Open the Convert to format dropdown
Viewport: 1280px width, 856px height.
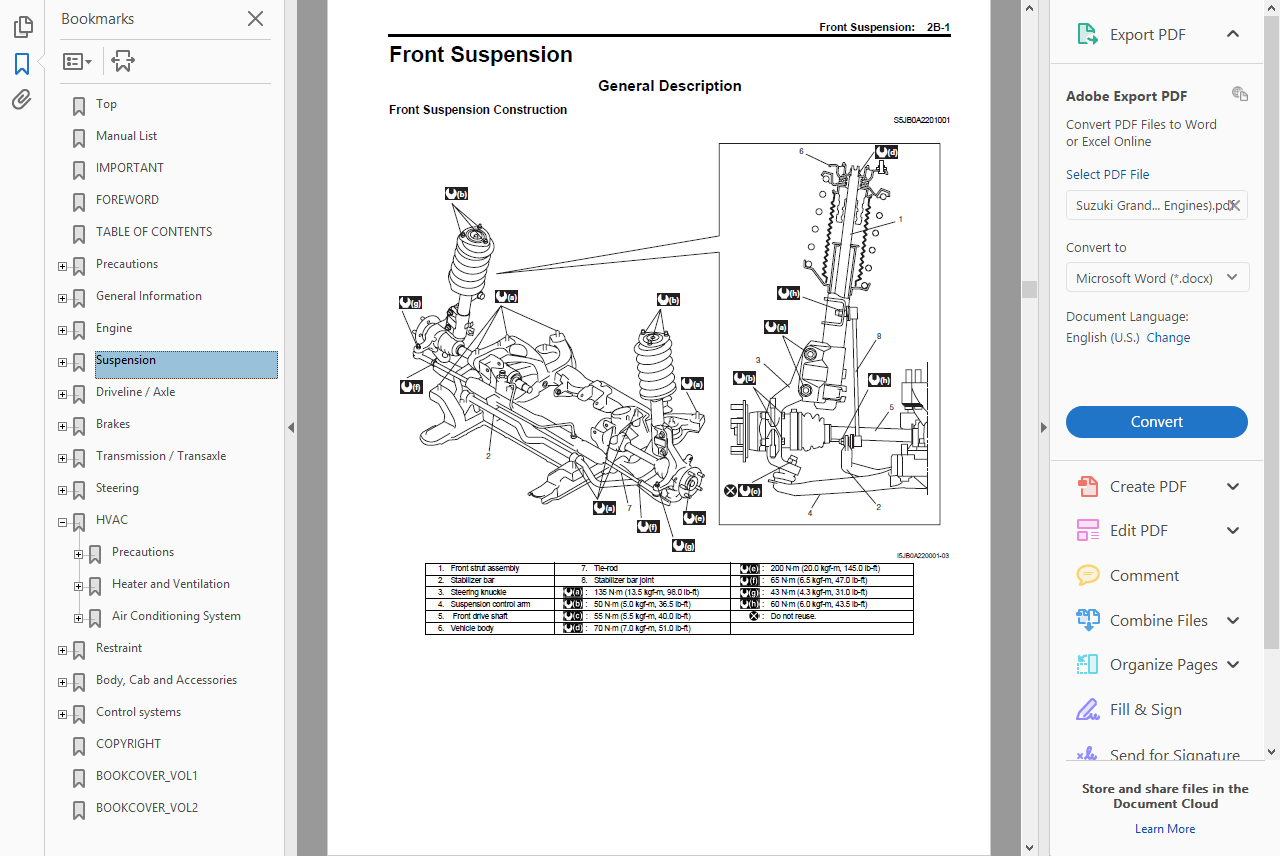[1157, 277]
